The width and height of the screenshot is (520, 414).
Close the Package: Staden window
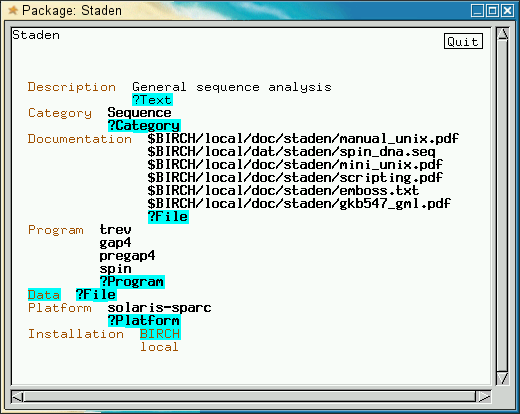pos(508,11)
